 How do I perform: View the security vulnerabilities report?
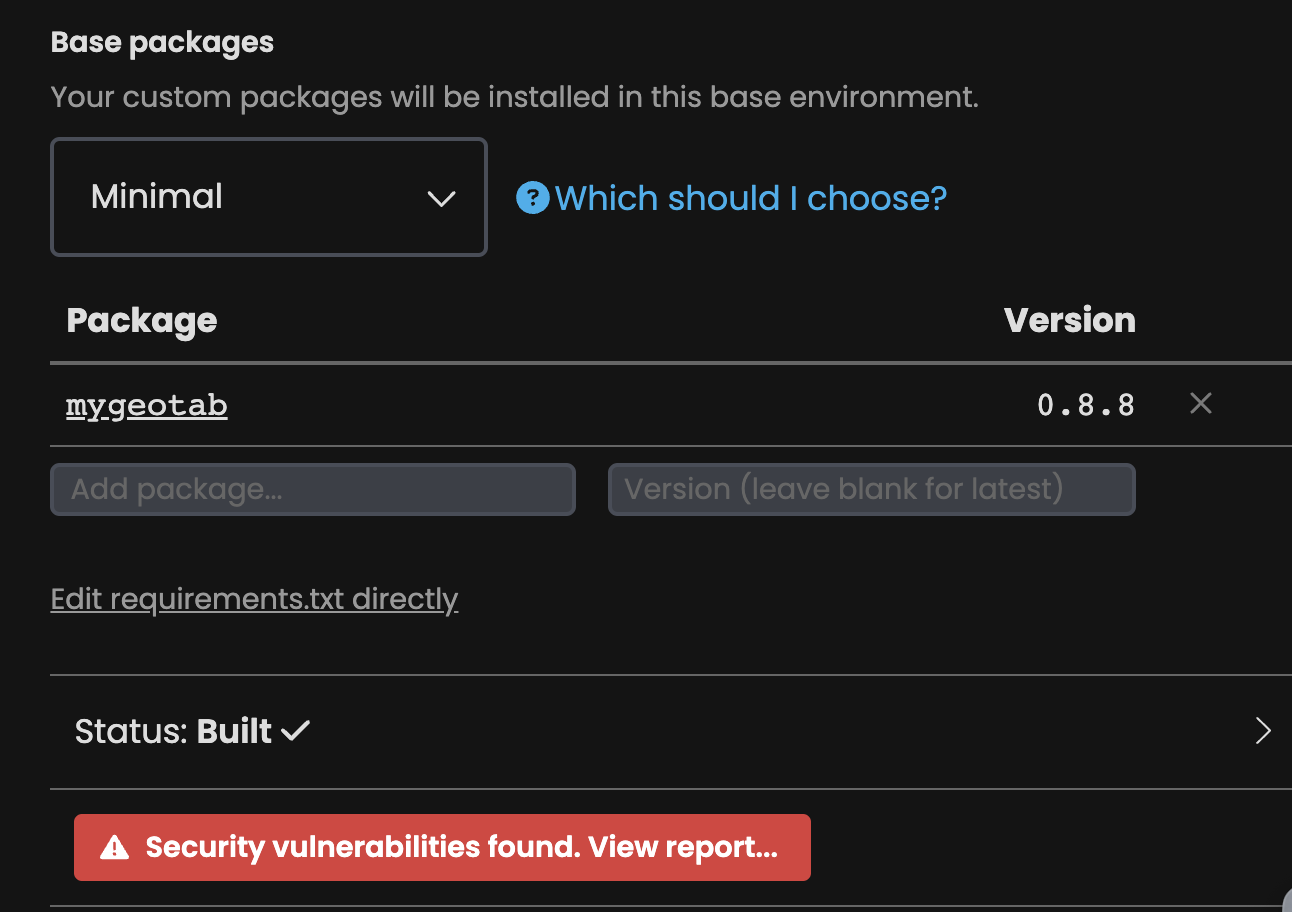pyautogui.click(x=442, y=847)
